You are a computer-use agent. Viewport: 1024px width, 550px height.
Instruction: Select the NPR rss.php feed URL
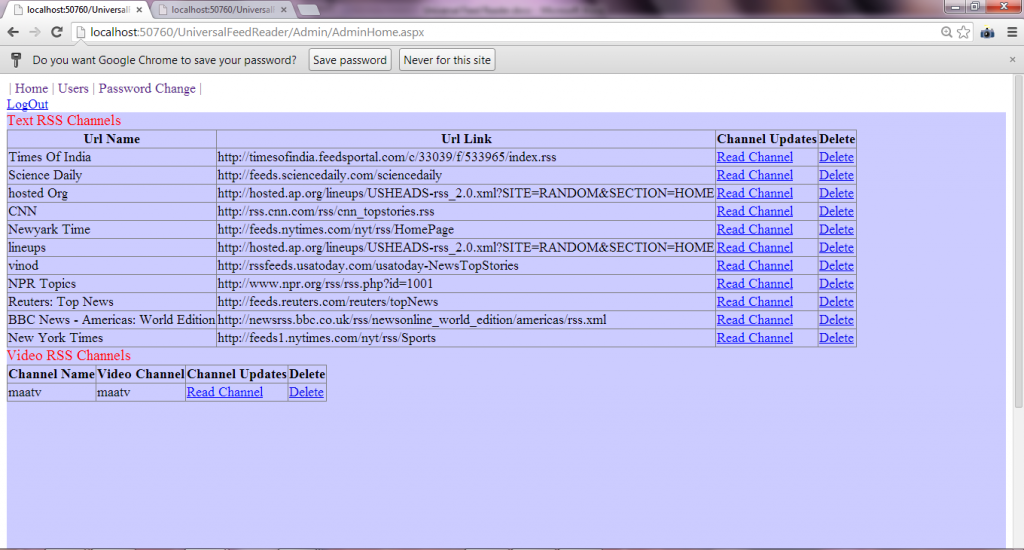pyautogui.click(x=325, y=283)
